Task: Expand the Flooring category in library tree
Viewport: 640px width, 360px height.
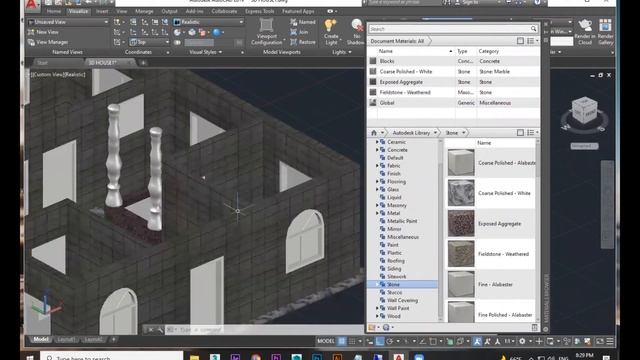Action: pyautogui.click(x=377, y=182)
